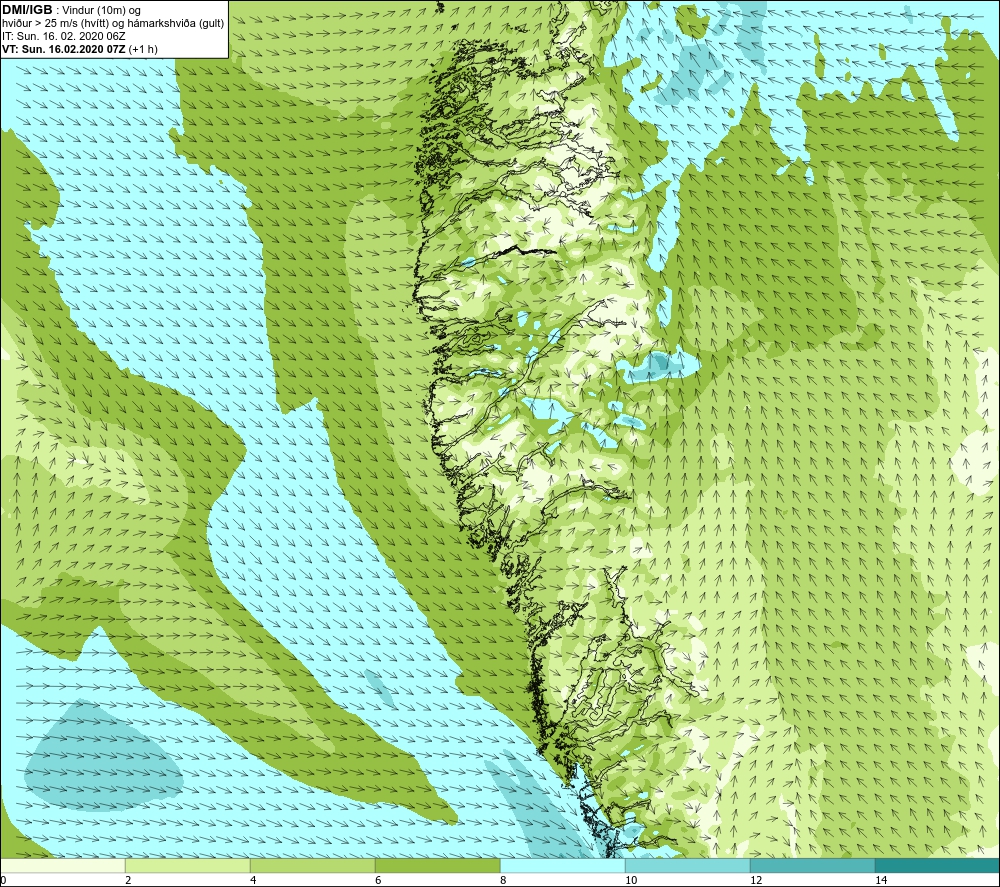Click the 'Vindur (10m) og' label
1000x887 pixels.
click(x=103, y=11)
